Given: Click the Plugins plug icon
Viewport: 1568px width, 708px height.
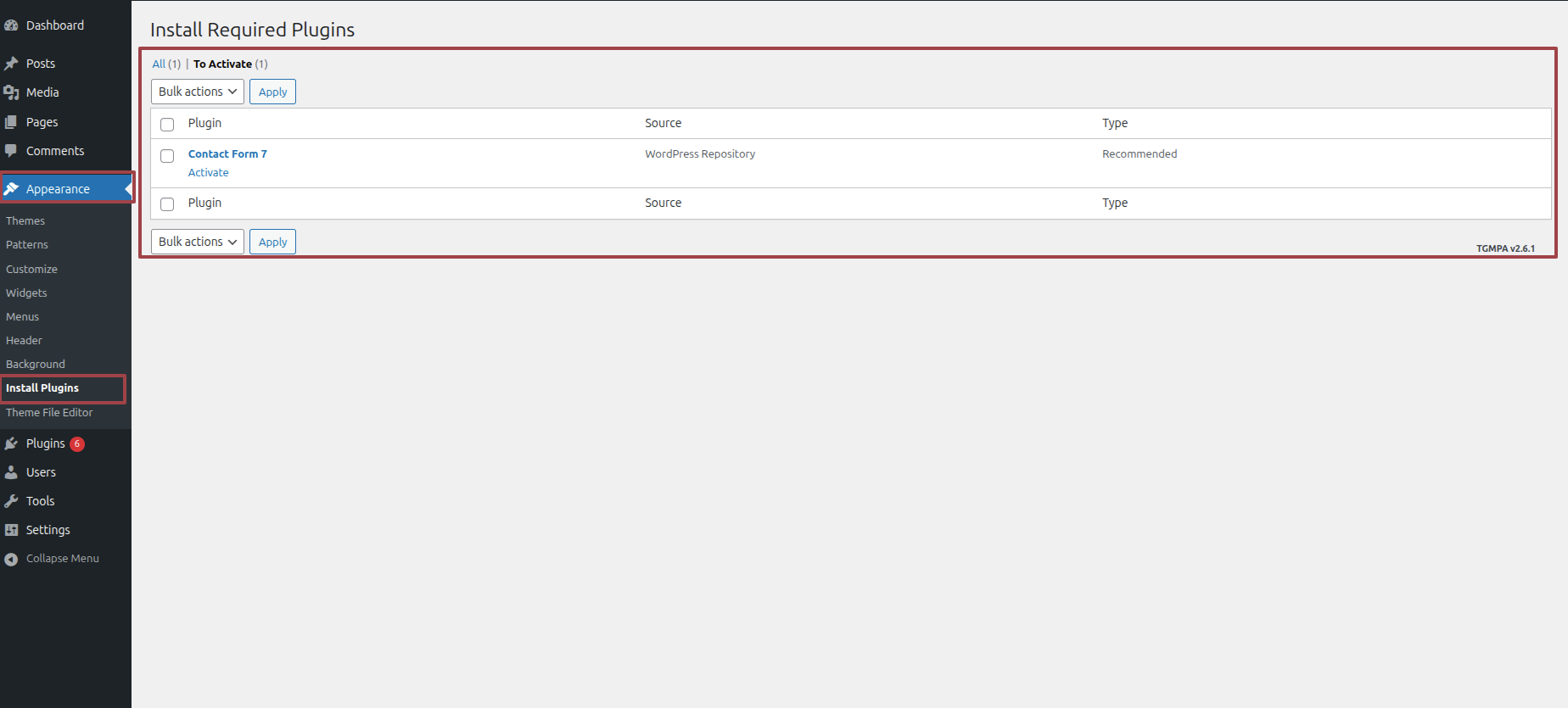Looking at the screenshot, I should (11, 443).
